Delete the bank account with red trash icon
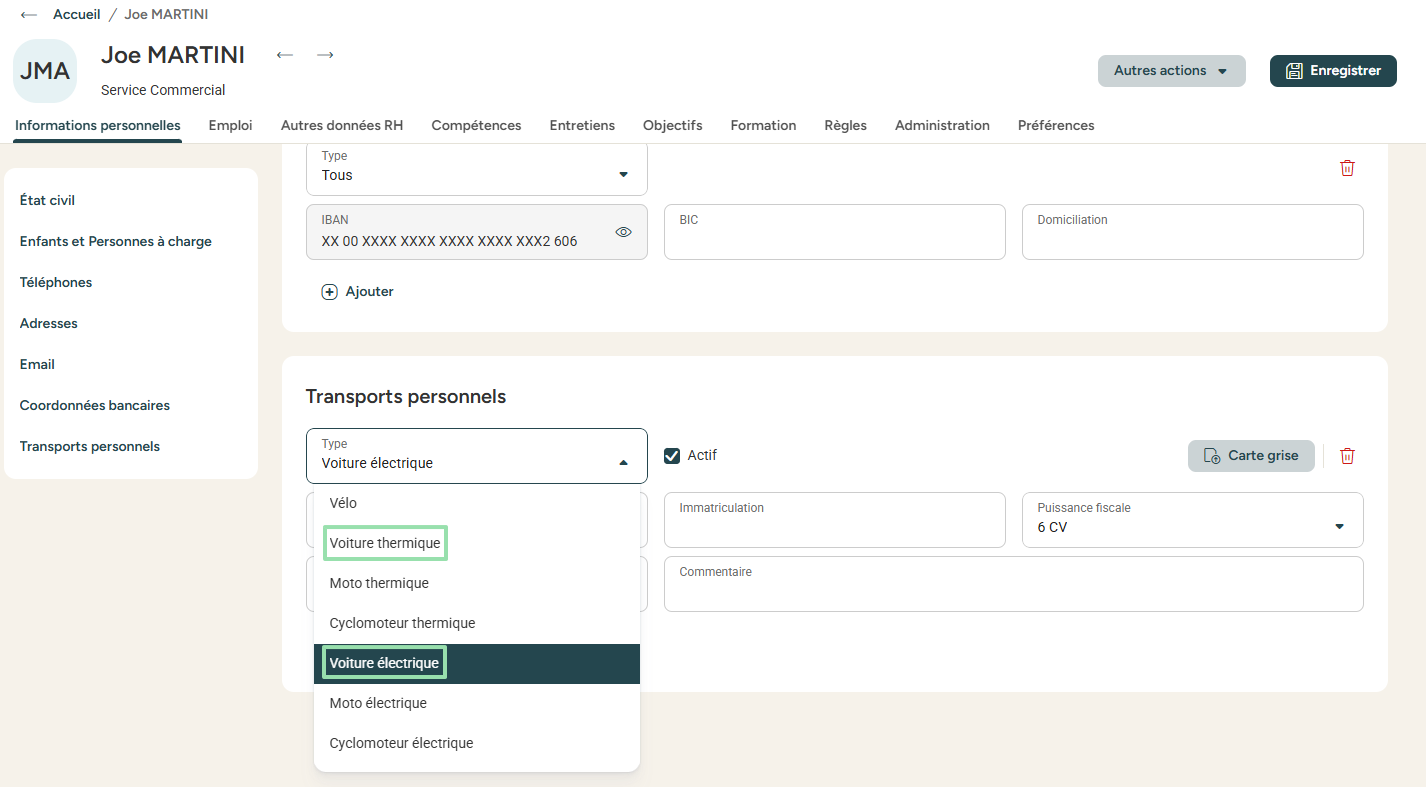The height and width of the screenshot is (787, 1426). click(x=1347, y=168)
